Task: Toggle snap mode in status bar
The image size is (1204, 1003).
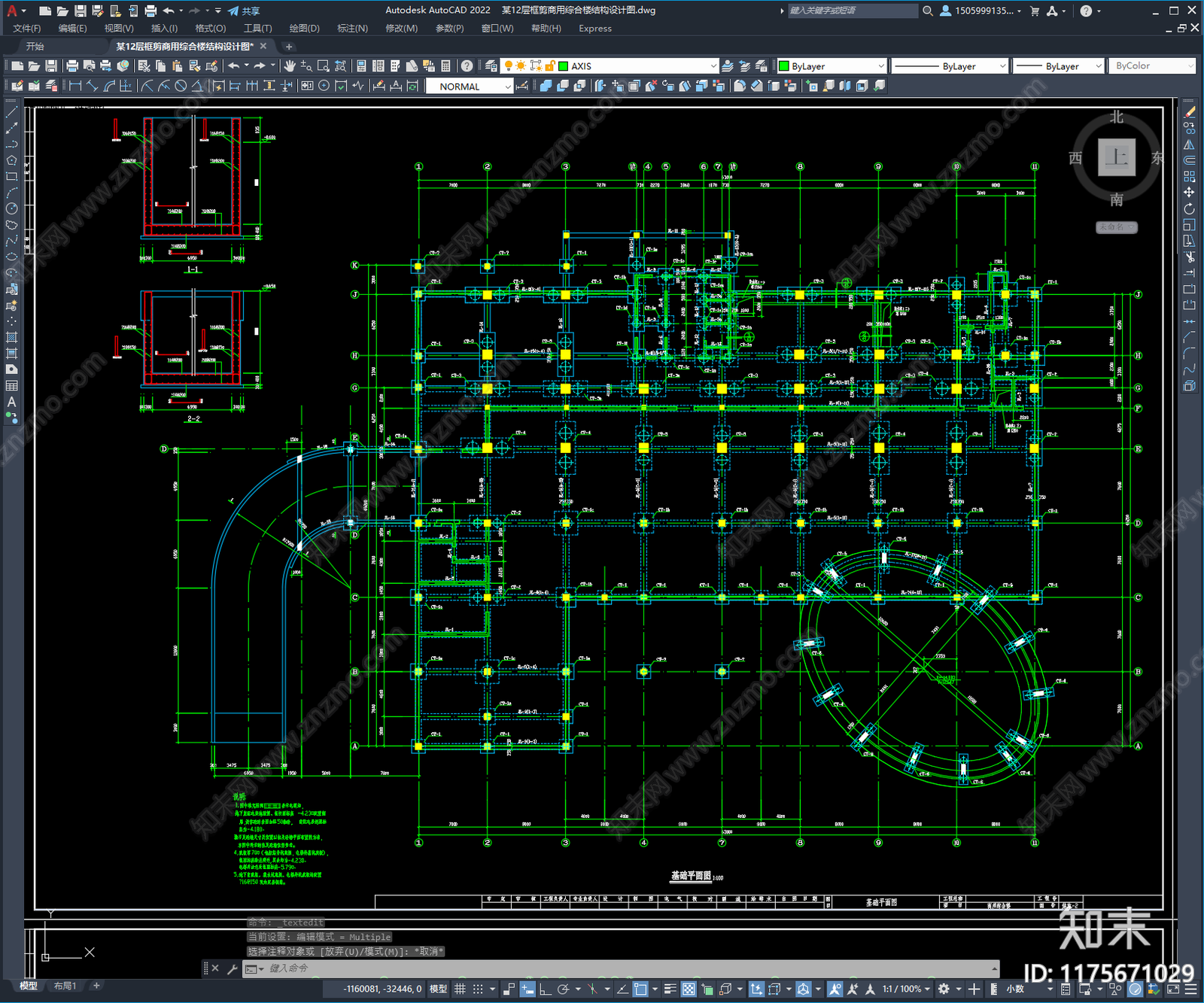Action: tap(478, 989)
